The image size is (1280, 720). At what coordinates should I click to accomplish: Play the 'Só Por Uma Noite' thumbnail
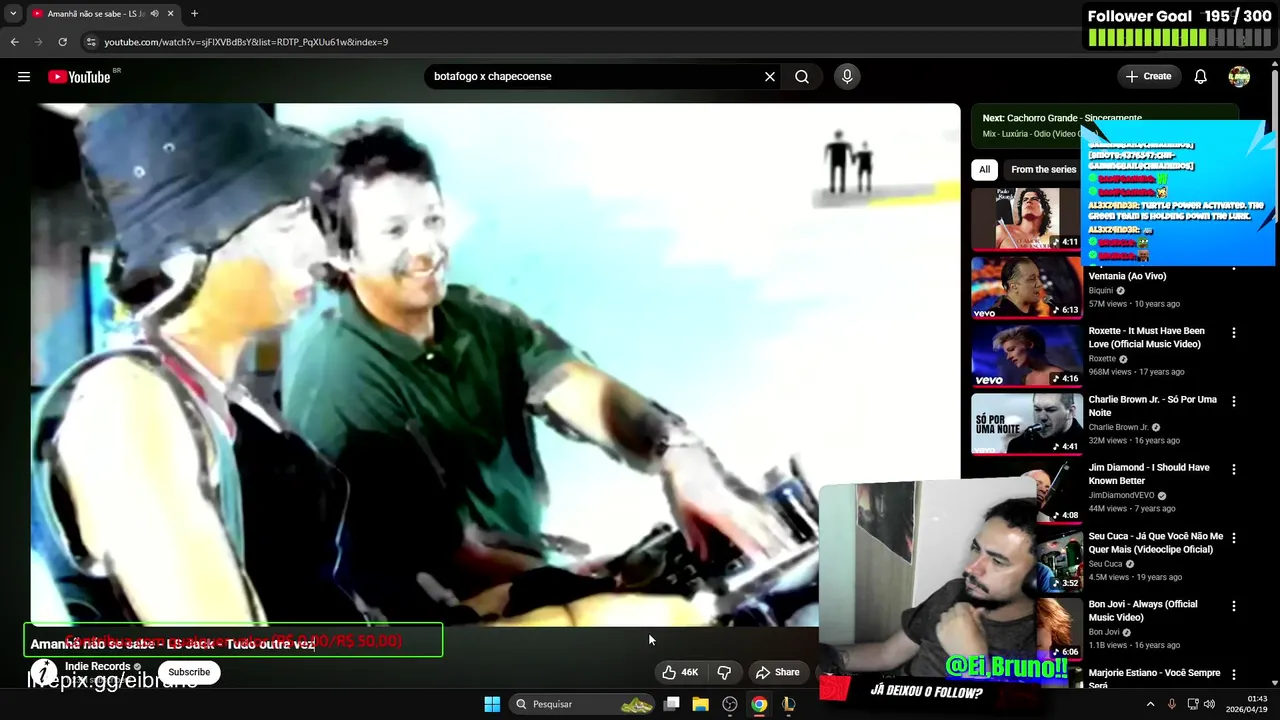(x=1026, y=424)
